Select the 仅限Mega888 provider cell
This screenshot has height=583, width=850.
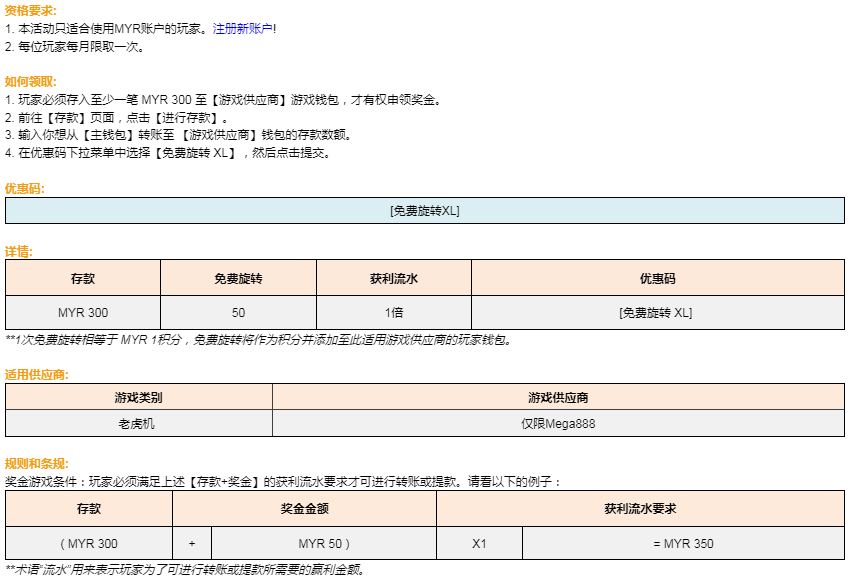558,423
